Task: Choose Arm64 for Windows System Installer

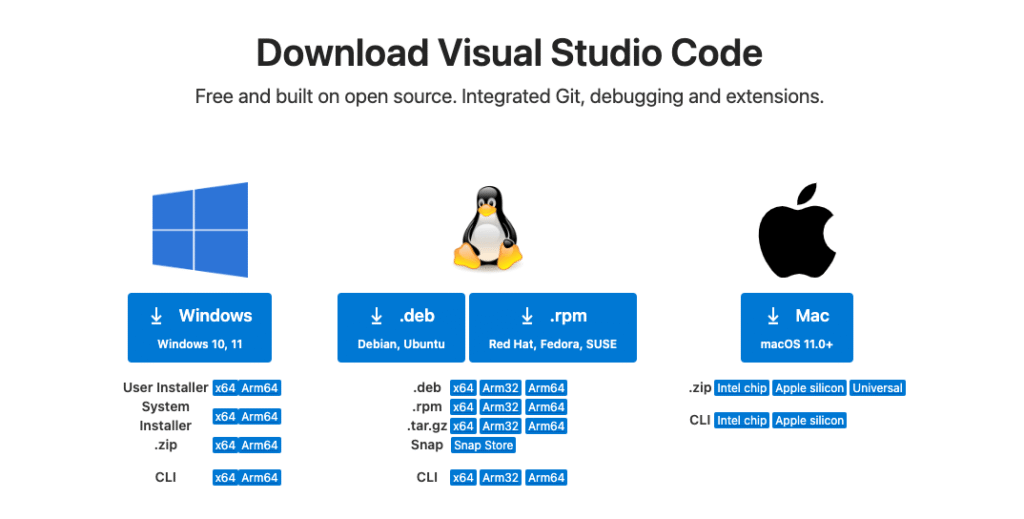Action: click(259, 417)
